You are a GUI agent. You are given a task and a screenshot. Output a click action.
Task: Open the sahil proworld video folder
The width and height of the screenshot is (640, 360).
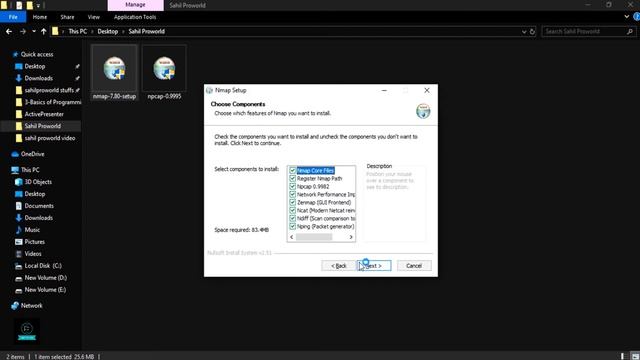click(x=49, y=138)
